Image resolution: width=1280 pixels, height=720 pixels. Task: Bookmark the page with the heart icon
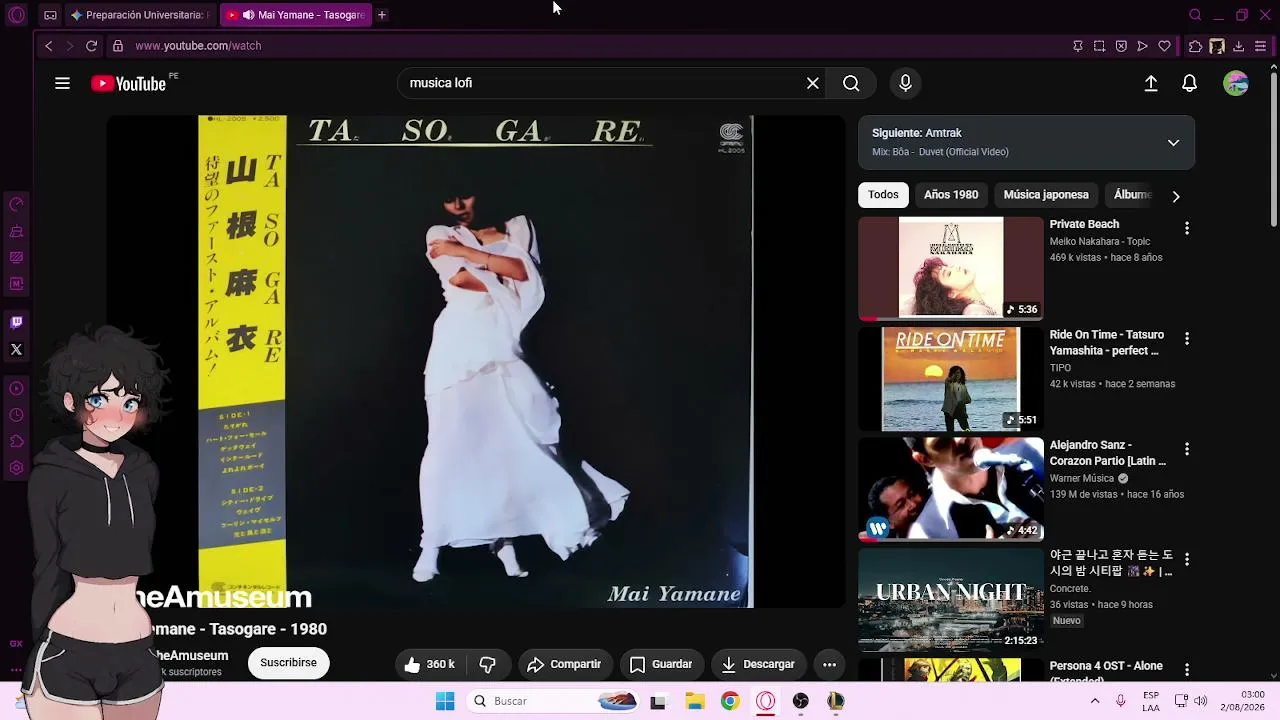1164,46
